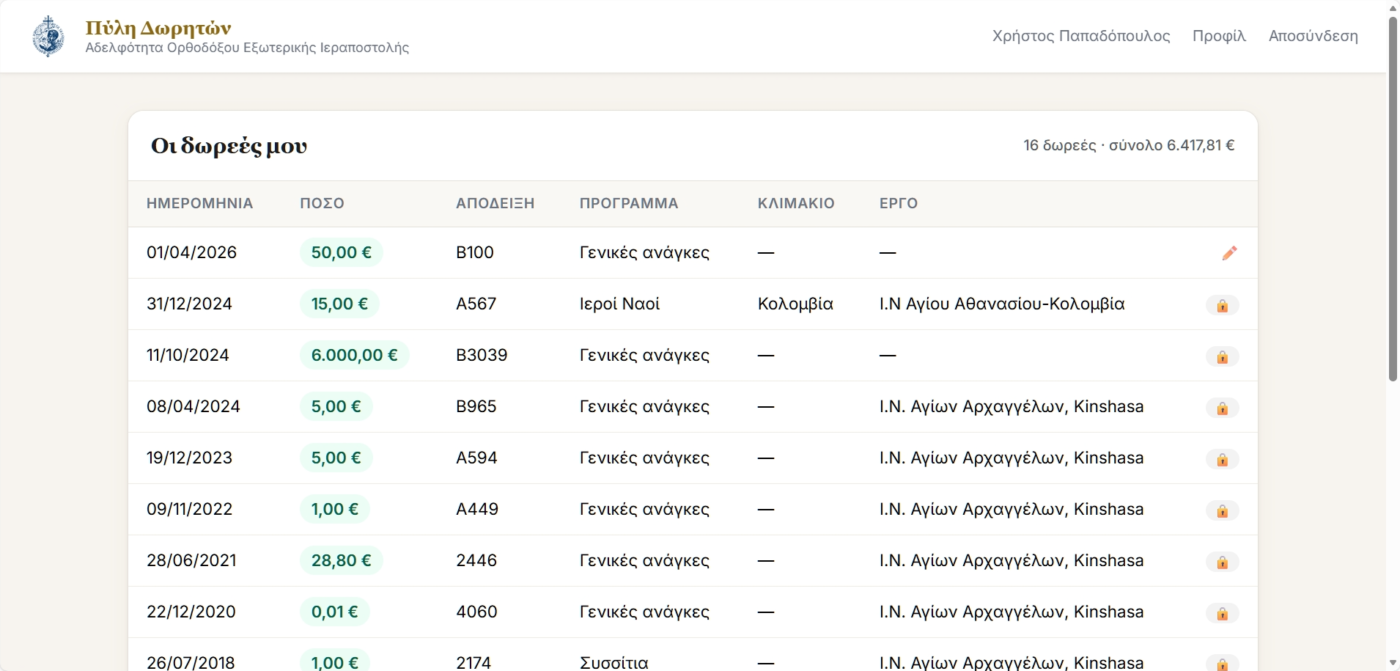1400x671 pixels.
Task: Click the edit pencil for receipt B100
Action: tap(1229, 253)
